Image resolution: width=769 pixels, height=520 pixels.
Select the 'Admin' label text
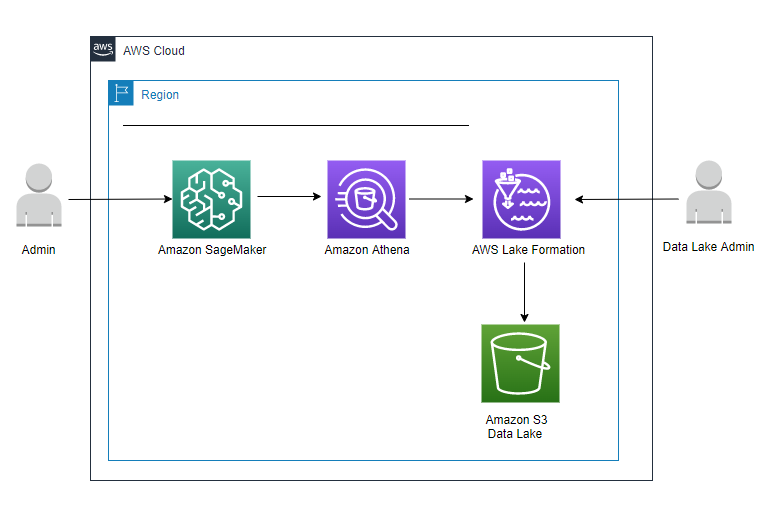pyautogui.click(x=38, y=250)
